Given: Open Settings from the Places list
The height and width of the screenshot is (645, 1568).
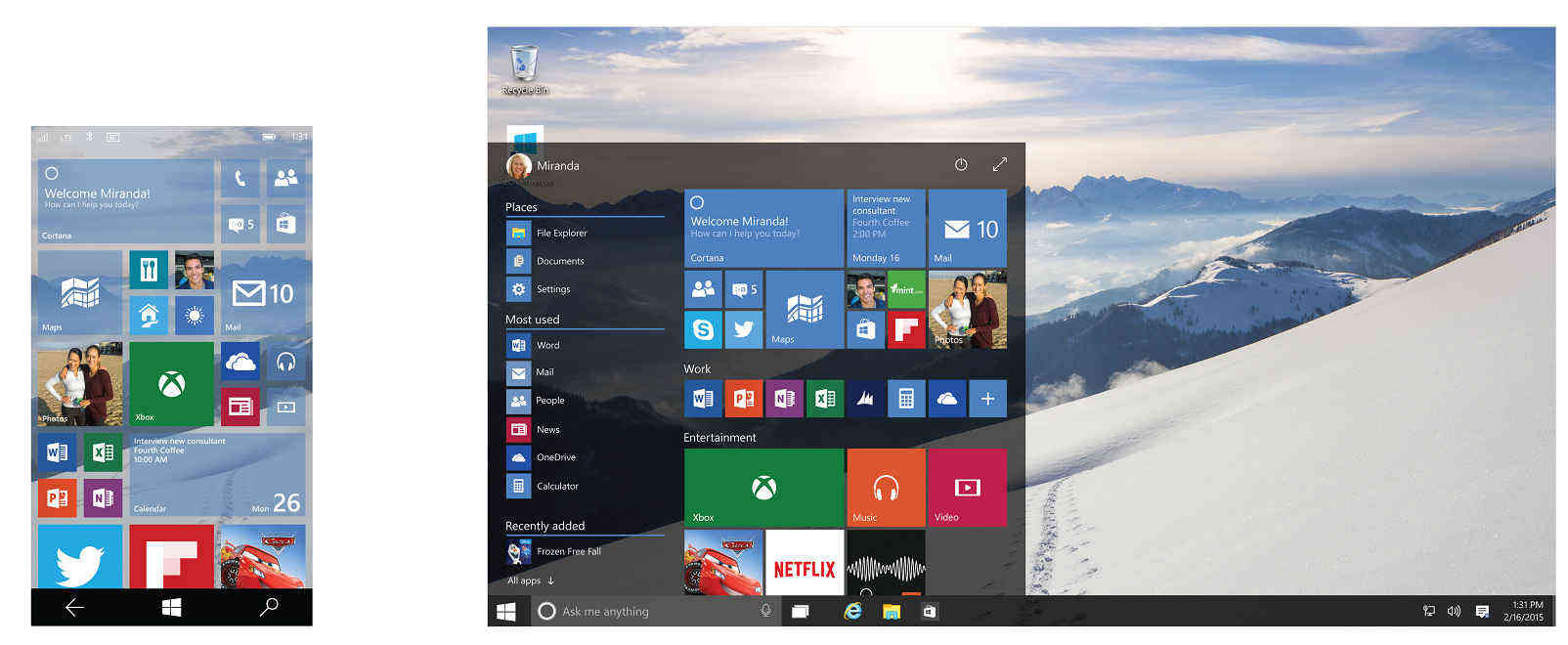Looking at the screenshot, I should 552,289.
